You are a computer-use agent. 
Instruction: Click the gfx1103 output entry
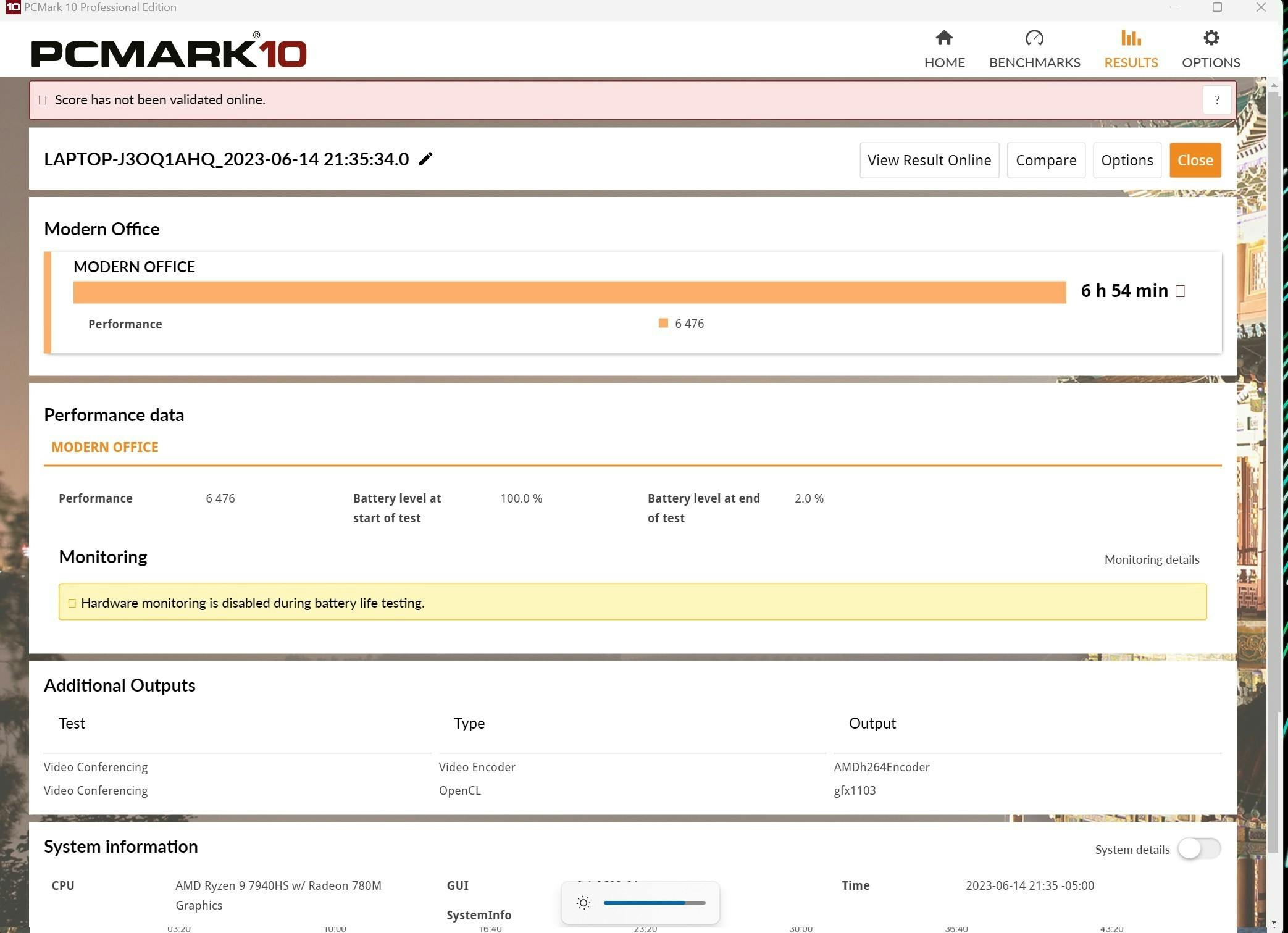855,790
